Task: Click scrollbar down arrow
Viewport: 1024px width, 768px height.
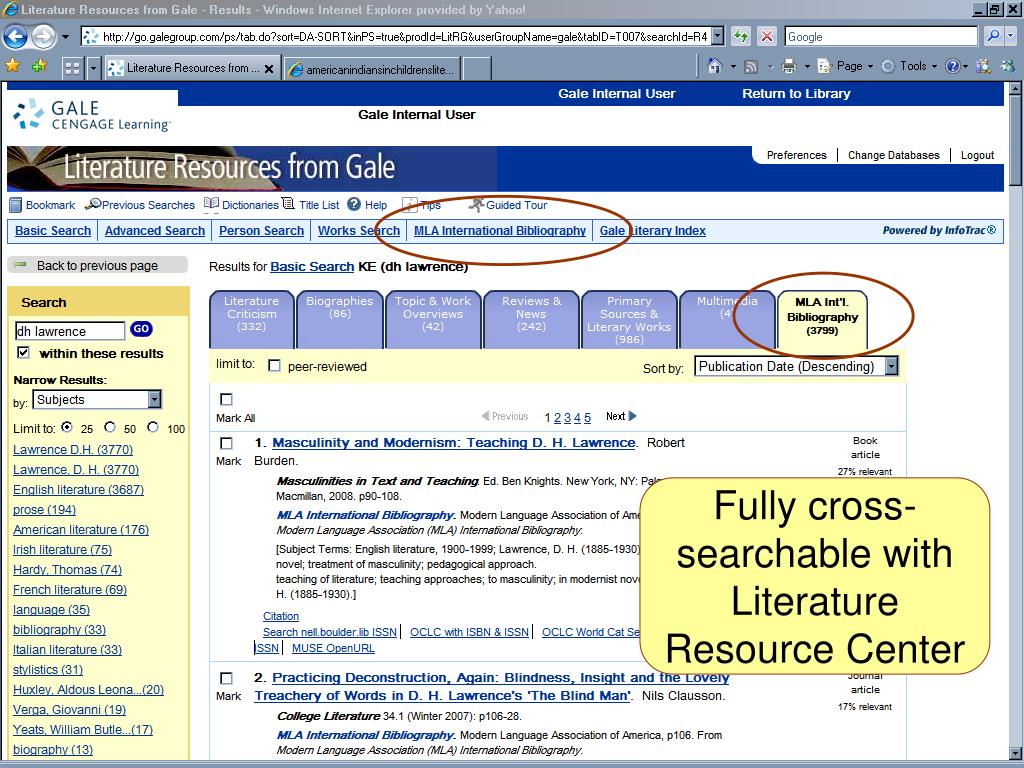Action: tap(1014, 753)
